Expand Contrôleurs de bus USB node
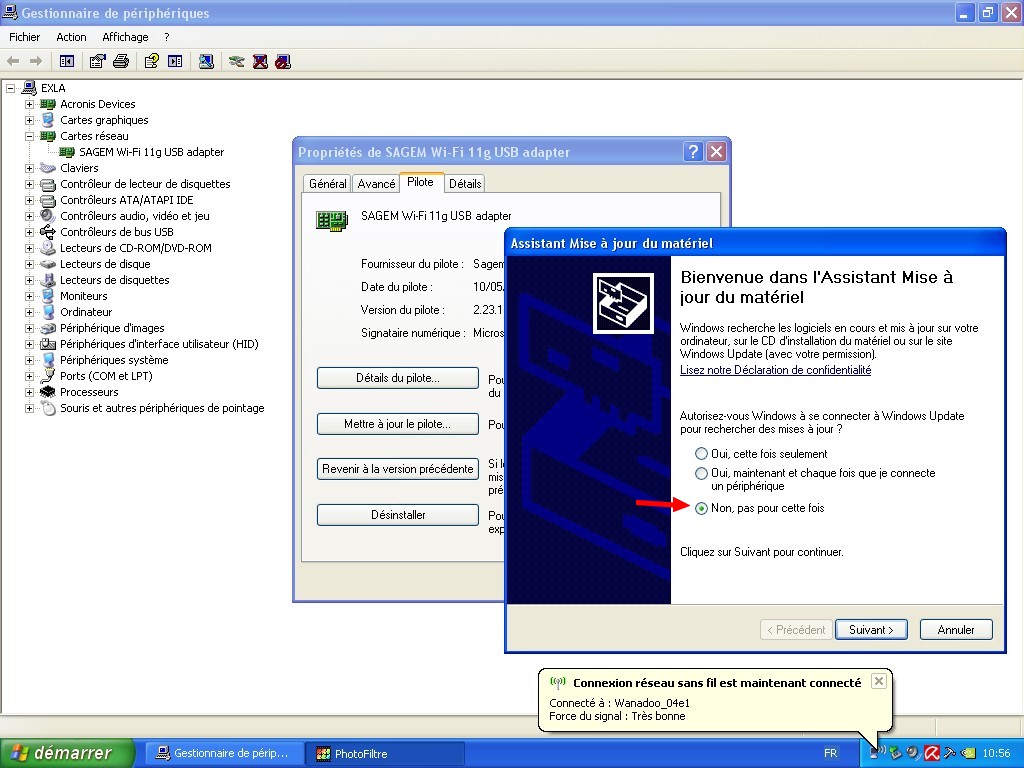1024x768 pixels. coord(29,232)
